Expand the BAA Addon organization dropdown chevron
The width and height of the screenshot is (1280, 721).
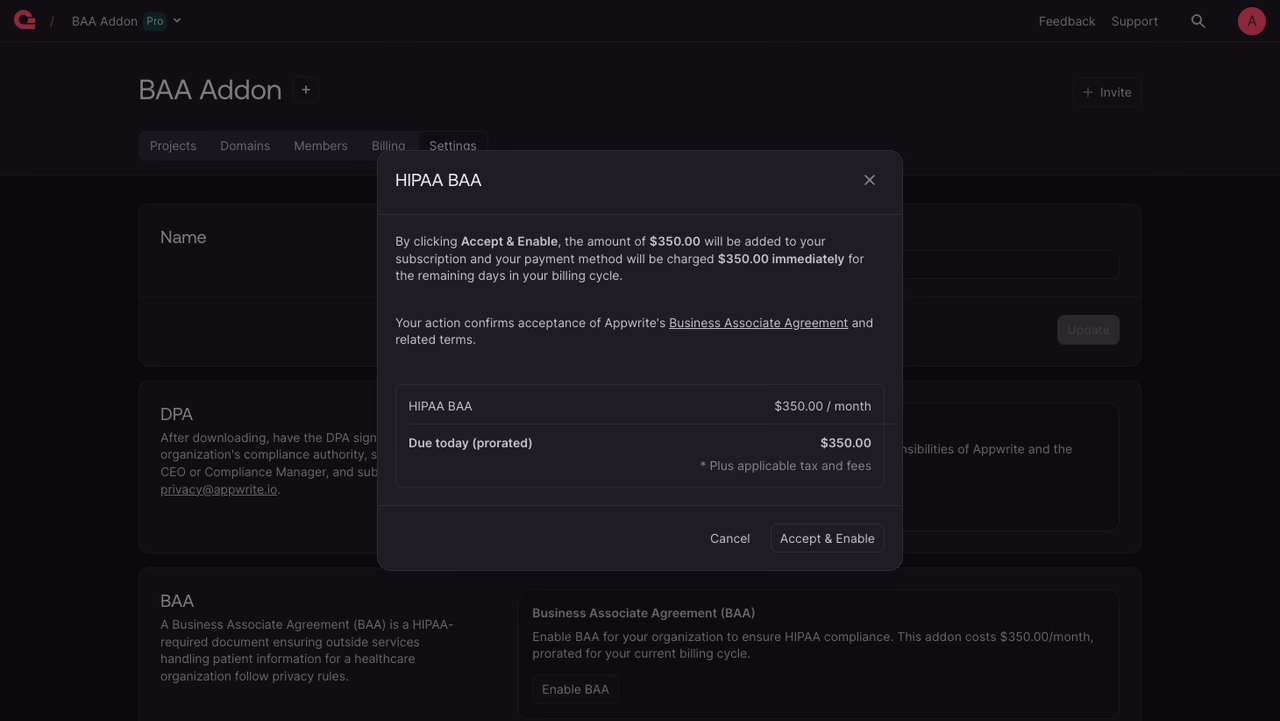pyautogui.click(x=177, y=21)
